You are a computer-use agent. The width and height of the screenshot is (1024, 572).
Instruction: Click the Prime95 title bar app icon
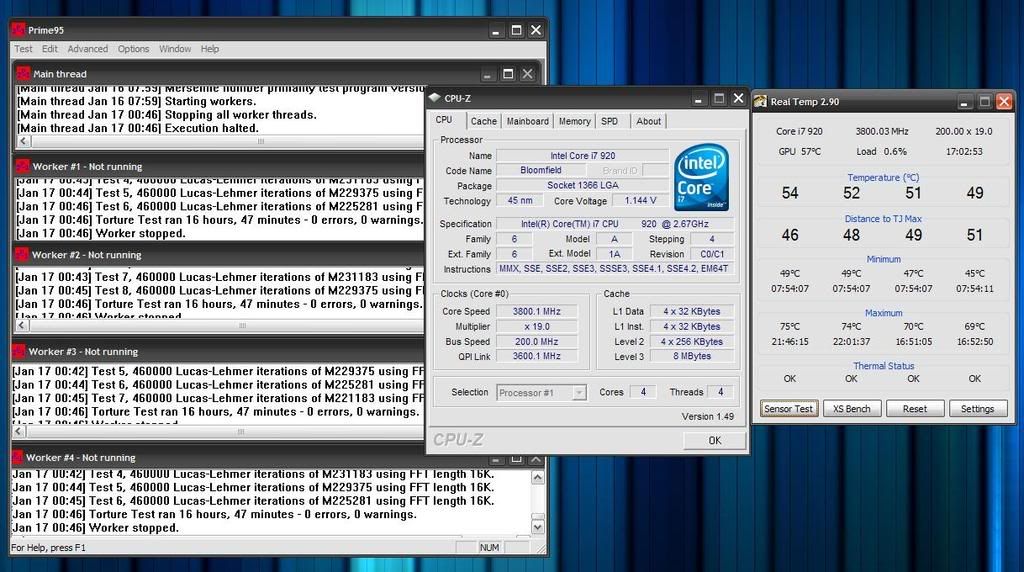click(19, 30)
